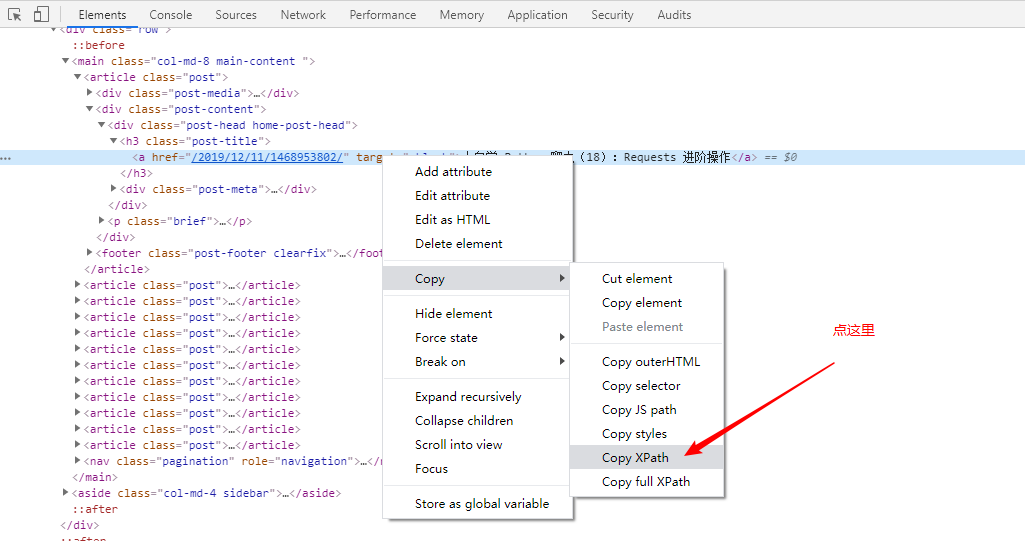Click the inspect element picker icon
1025x541 pixels.
point(15,15)
